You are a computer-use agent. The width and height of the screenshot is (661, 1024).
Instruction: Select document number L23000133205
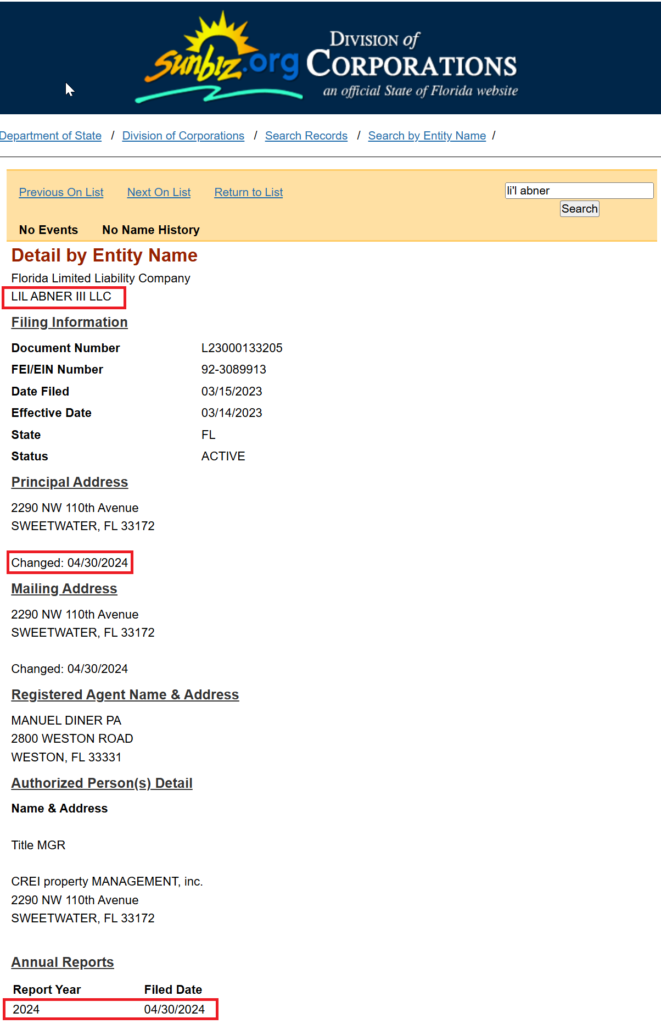(242, 348)
